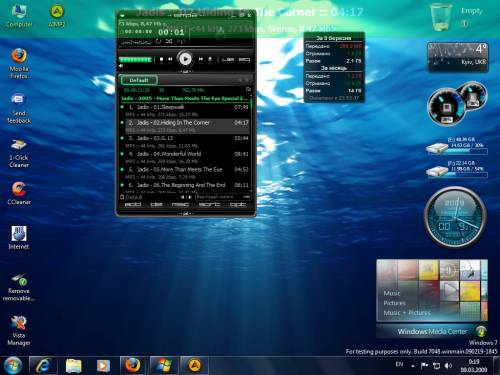The height and width of the screenshot is (375, 500).
Task: Open the playlist 'misc' menu
Action: pyautogui.click(x=180, y=204)
